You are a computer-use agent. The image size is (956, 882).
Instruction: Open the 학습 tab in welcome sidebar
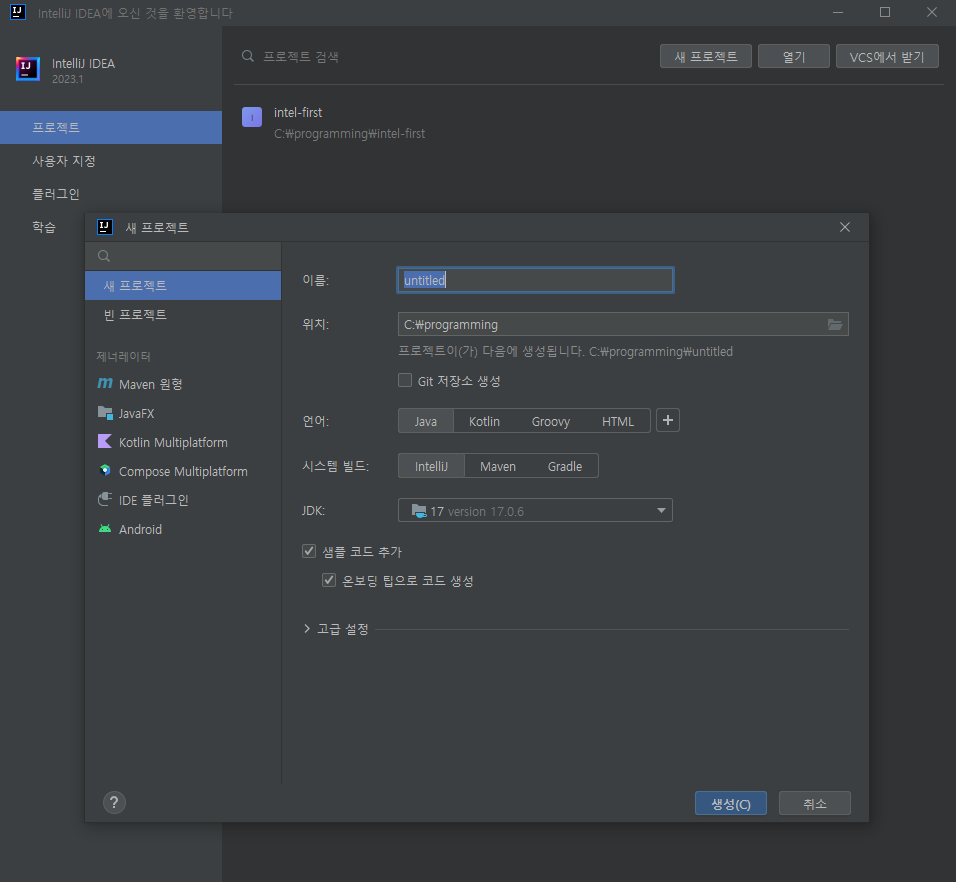click(43, 227)
